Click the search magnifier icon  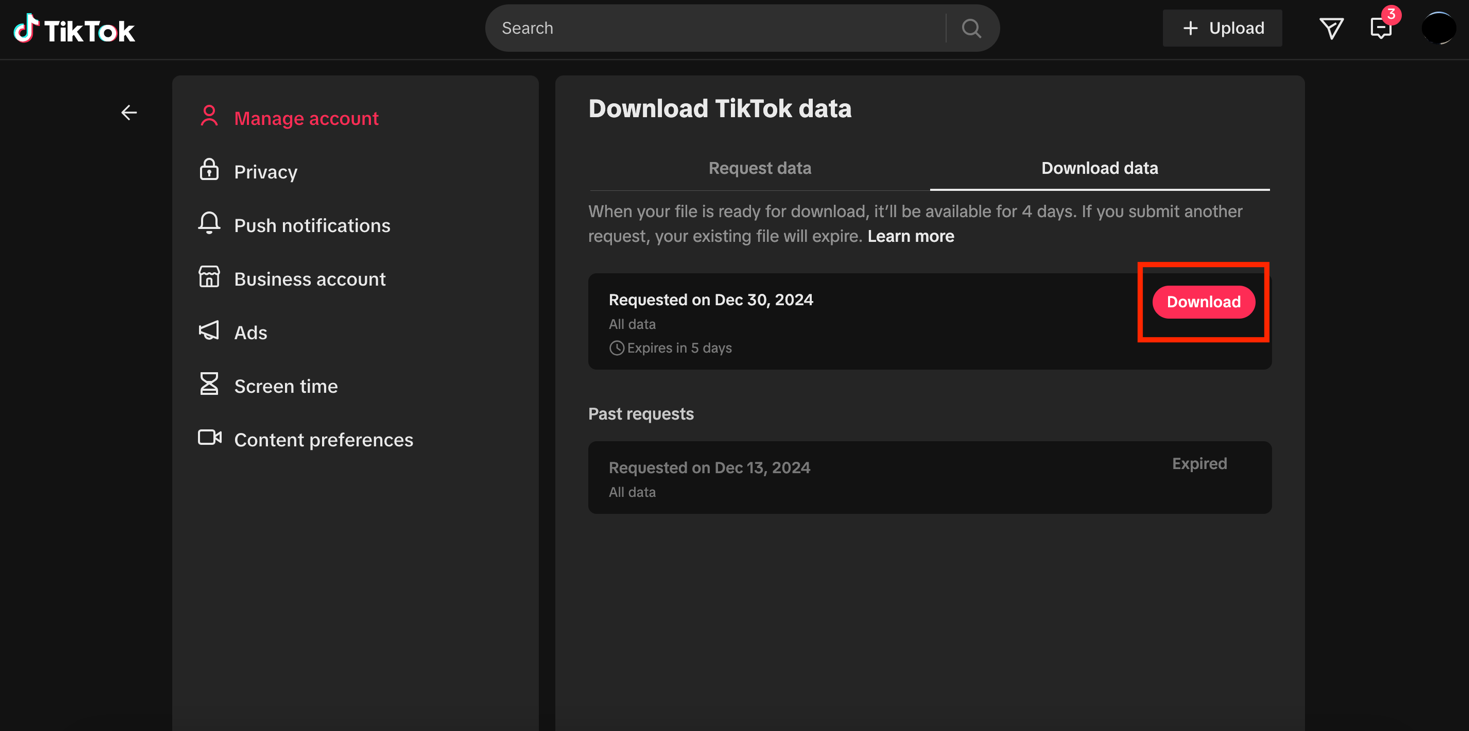click(971, 29)
